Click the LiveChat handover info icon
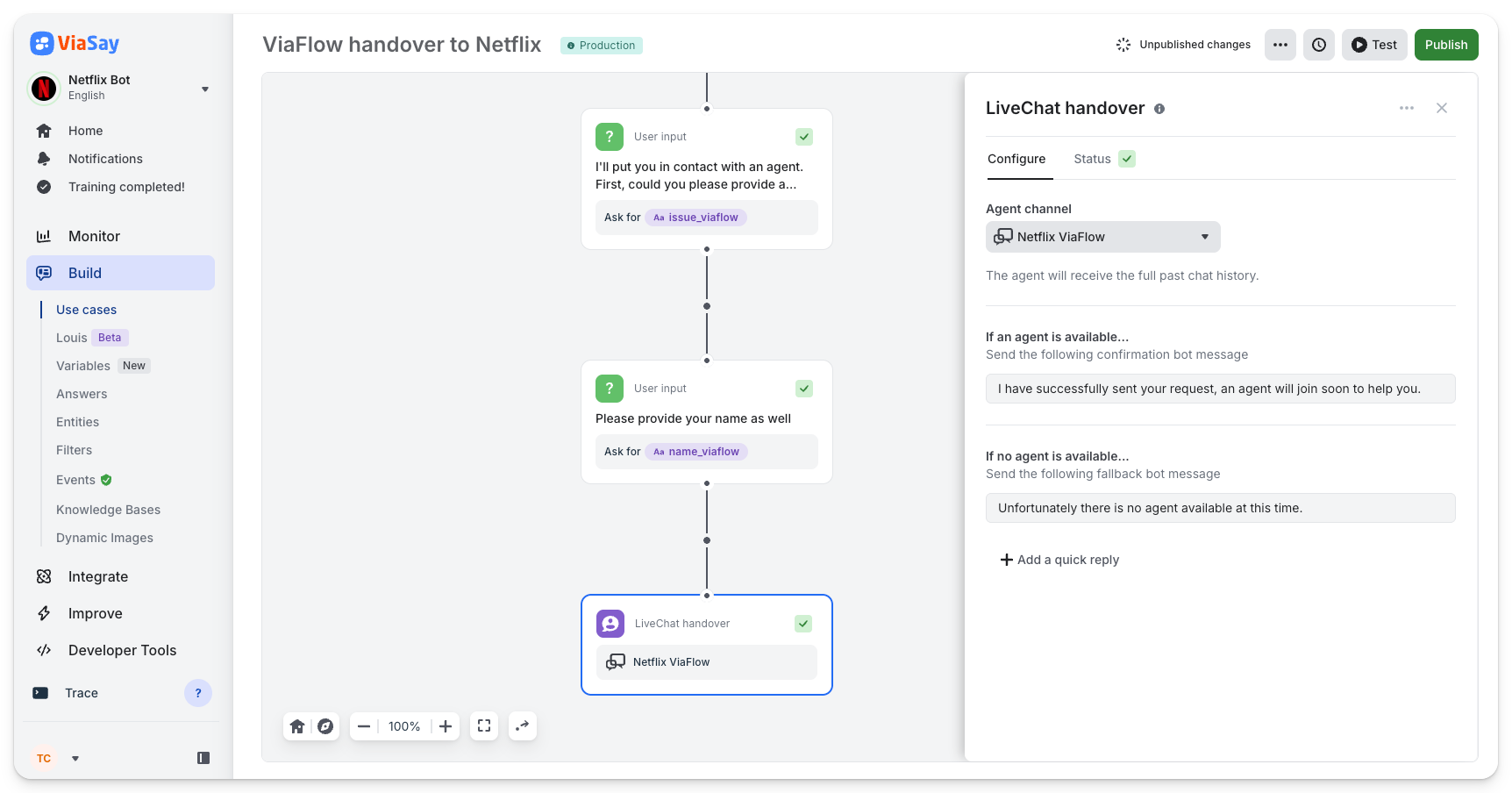 click(x=1159, y=109)
